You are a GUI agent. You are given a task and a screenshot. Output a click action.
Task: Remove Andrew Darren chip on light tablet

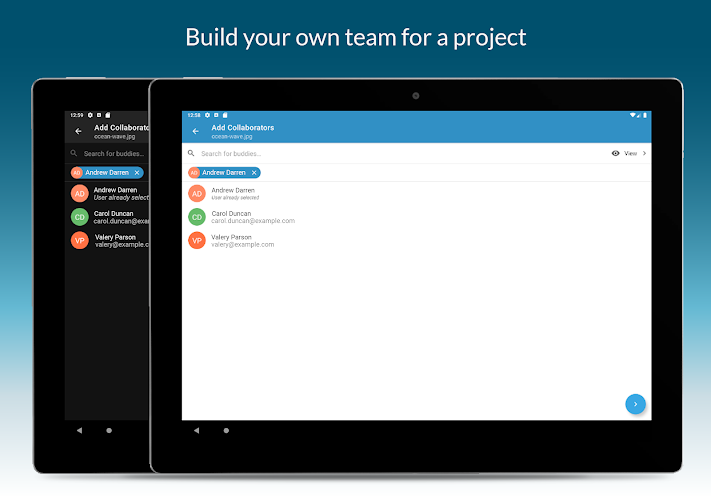[x=254, y=173]
